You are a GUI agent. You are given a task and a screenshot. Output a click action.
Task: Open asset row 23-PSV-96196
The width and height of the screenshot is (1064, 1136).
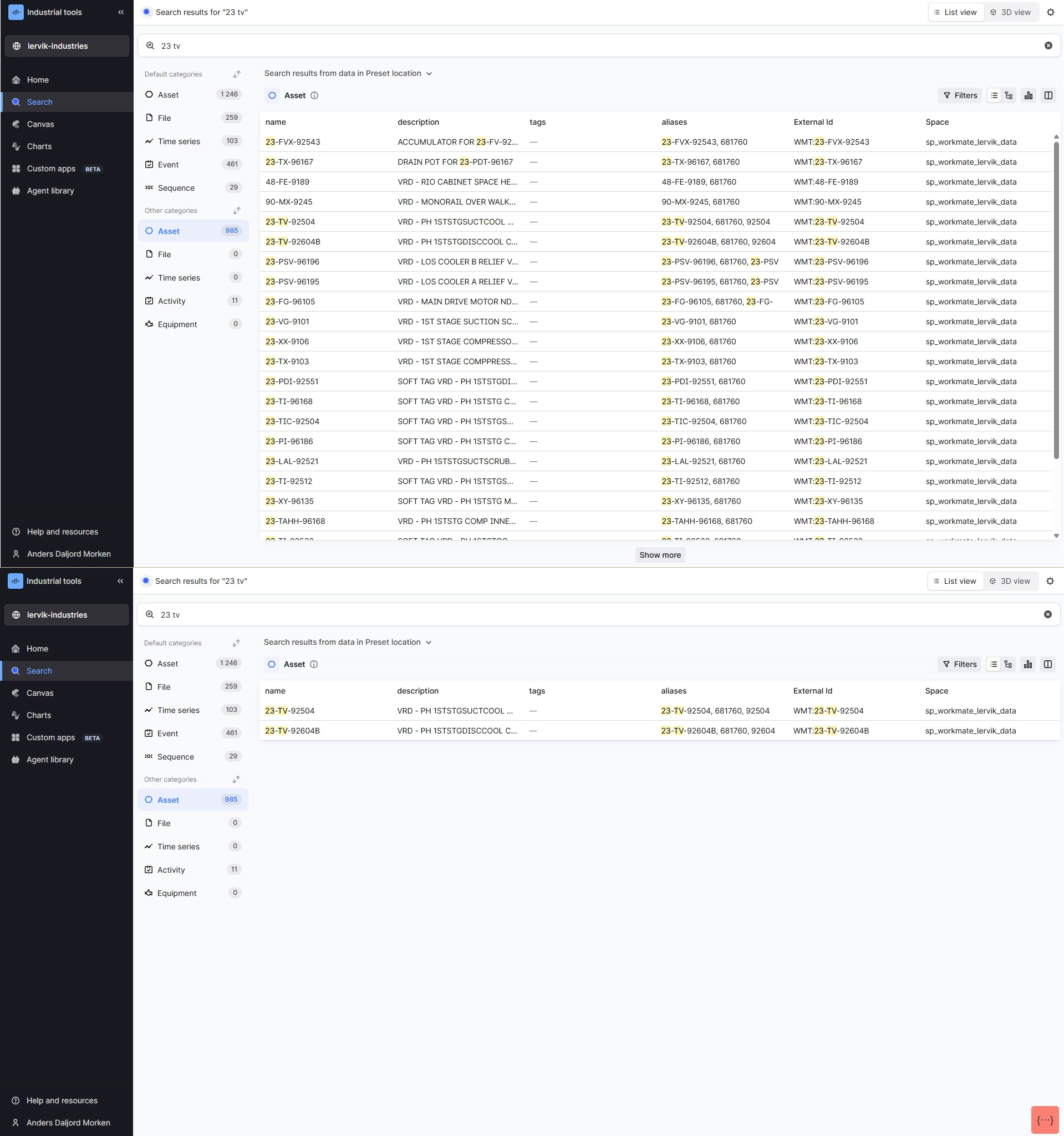[x=656, y=262]
